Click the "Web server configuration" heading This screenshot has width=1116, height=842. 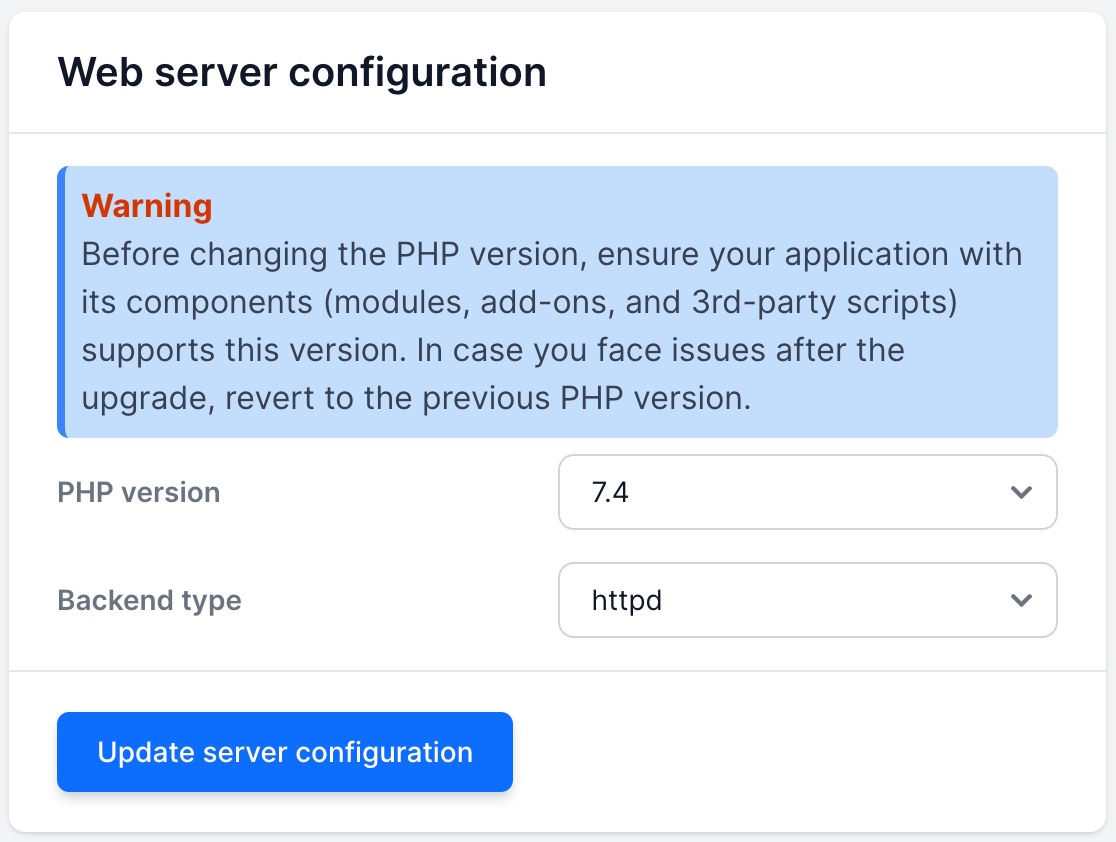(x=302, y=73)
